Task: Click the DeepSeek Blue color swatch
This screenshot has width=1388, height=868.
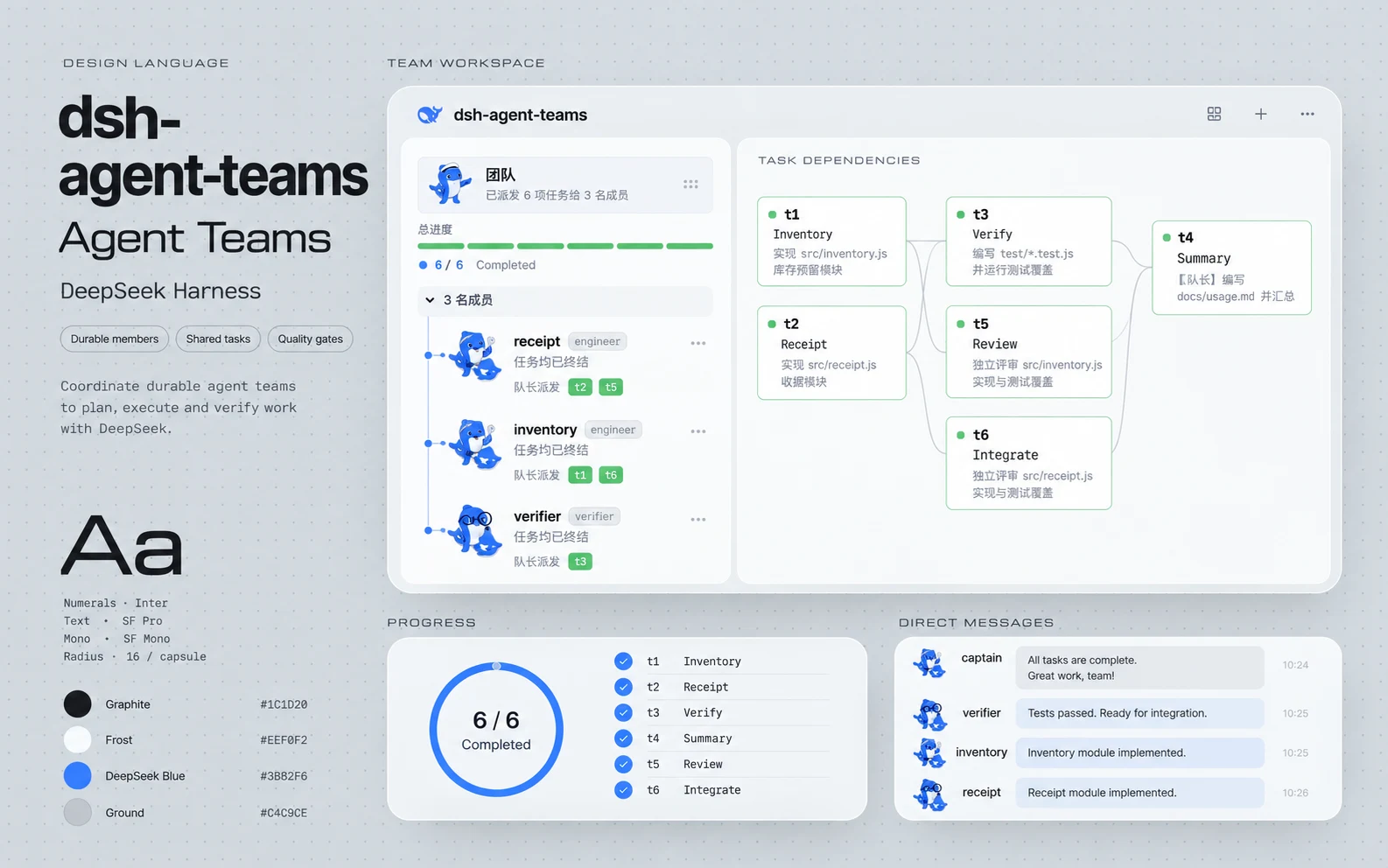Action: click(x=78, y=776)
